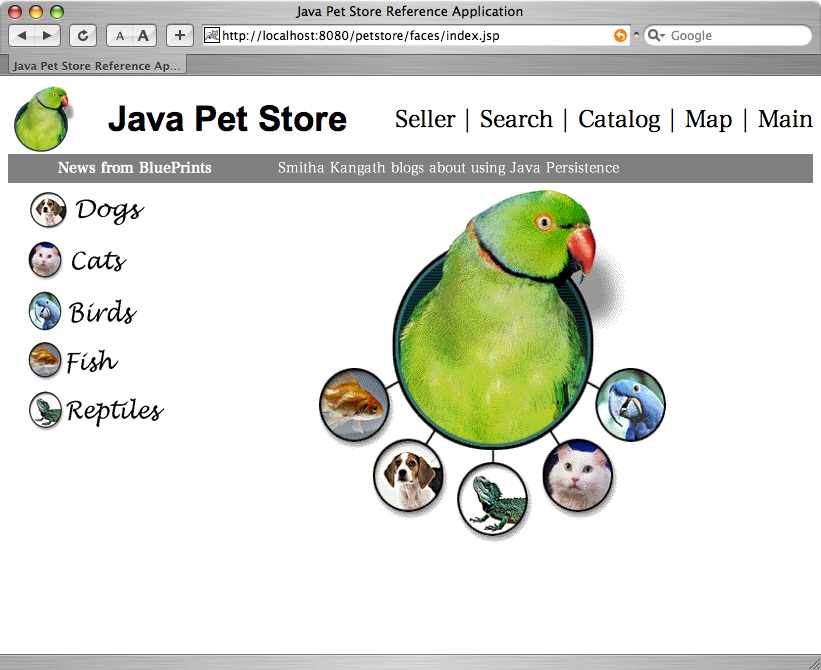Screen dimensions: 821x670
Task: Click the goldfish bubble in center graphic
Action: (353, 403)
